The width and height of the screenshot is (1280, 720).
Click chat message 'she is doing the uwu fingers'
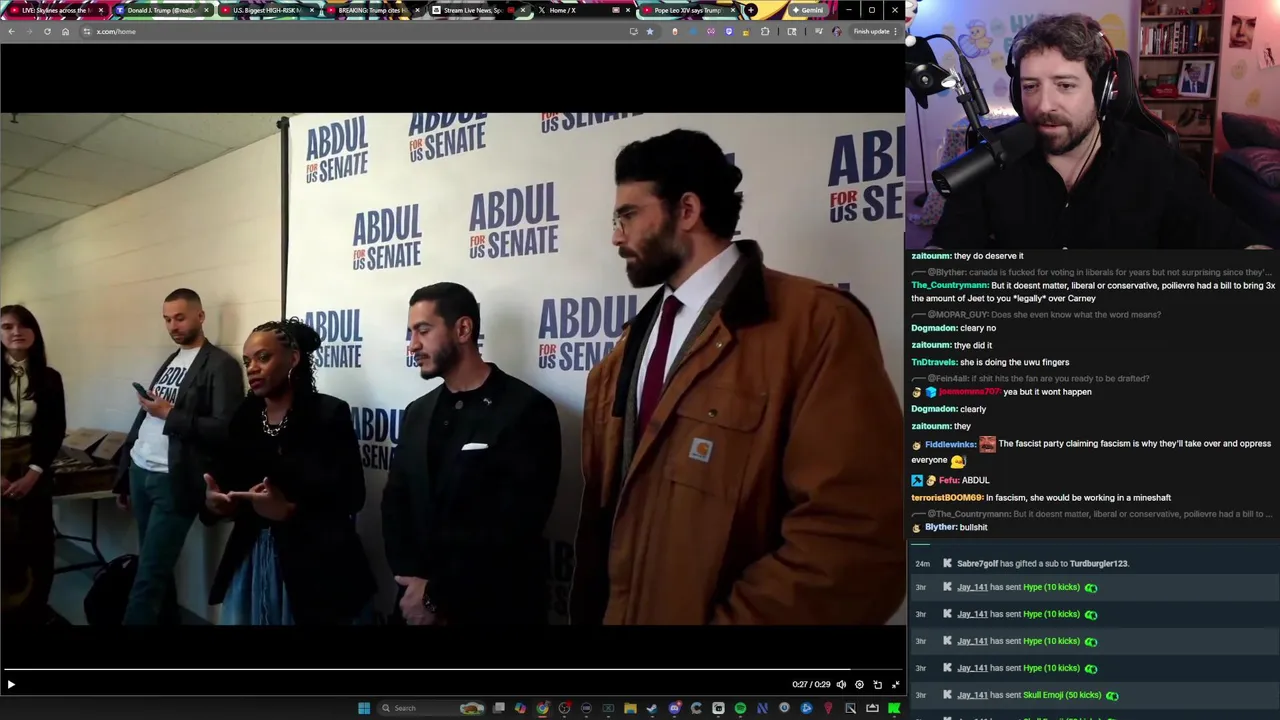pos(1014,362)
